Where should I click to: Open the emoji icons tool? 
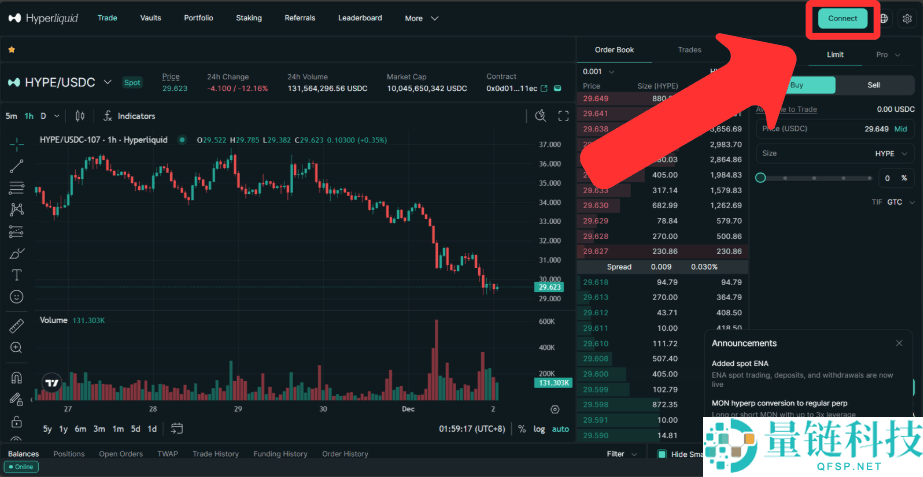[16, 297]
